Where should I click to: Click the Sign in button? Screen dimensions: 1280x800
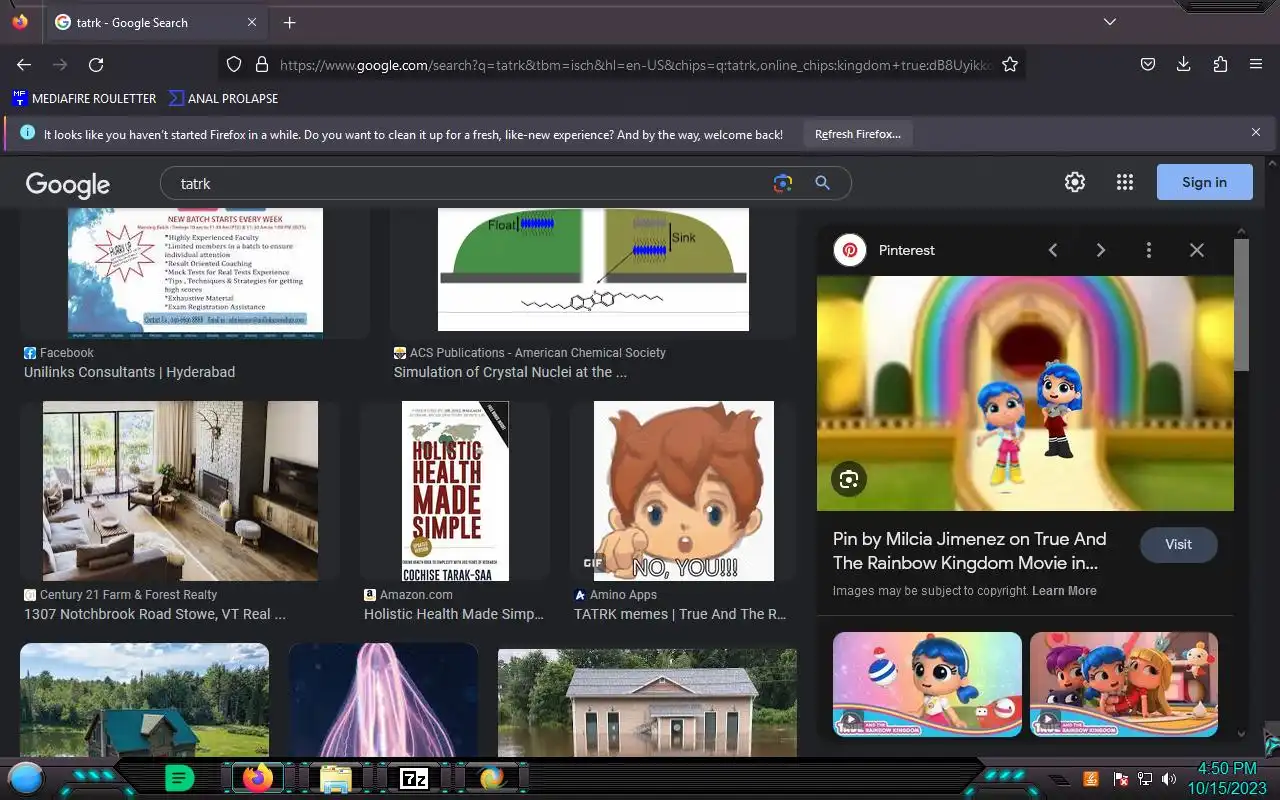(x=1204, y=182)
